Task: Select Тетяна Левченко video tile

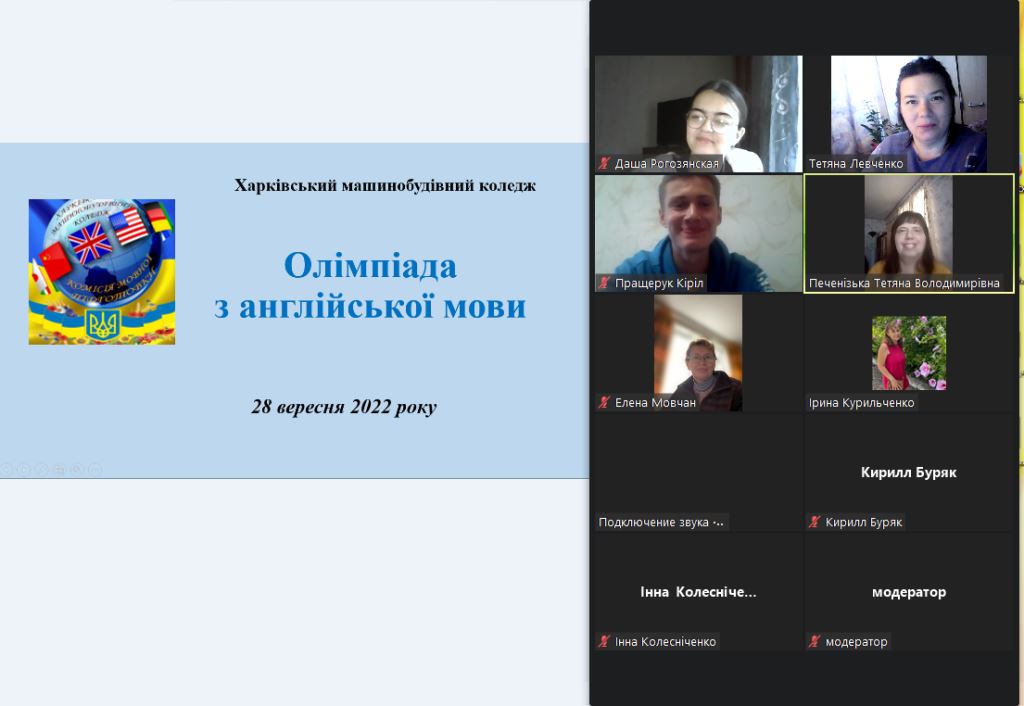Action: click(x=908, y=114)
